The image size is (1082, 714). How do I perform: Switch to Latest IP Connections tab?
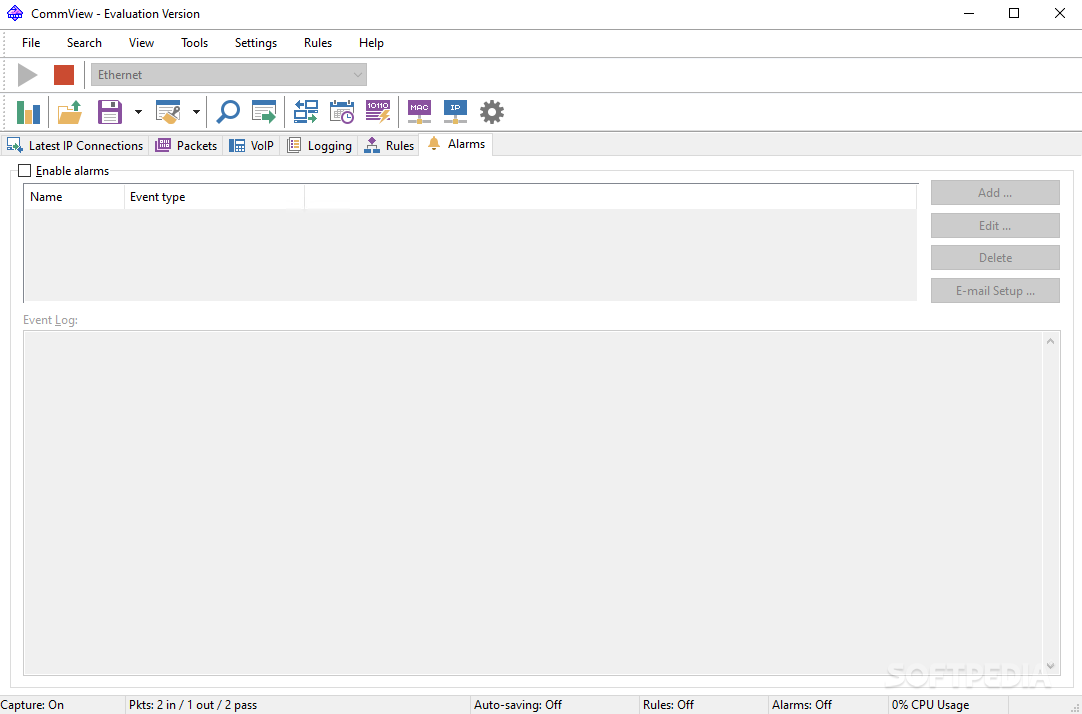click(75, 146)
